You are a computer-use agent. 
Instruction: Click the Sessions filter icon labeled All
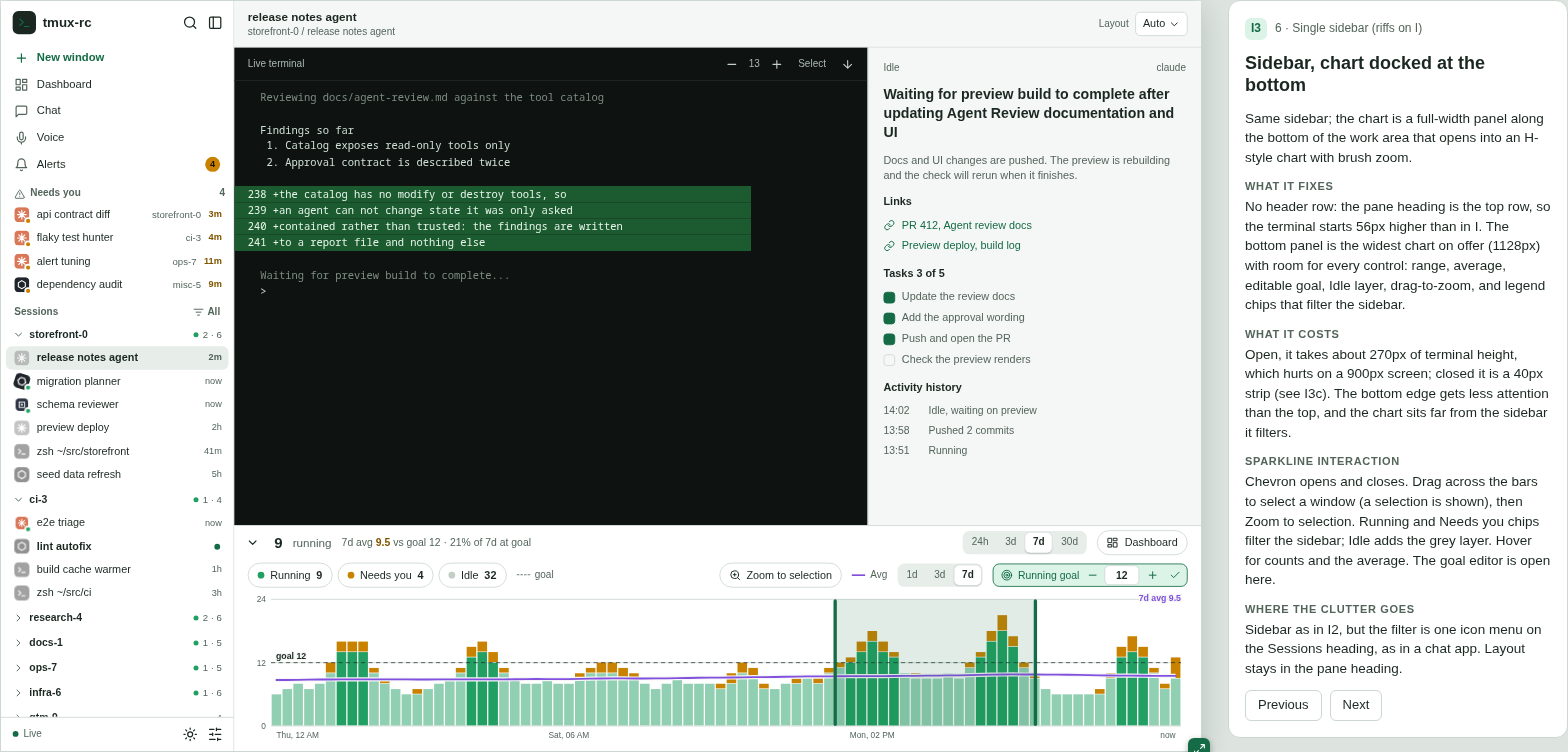pyautogui.click(x=206, y=312)
